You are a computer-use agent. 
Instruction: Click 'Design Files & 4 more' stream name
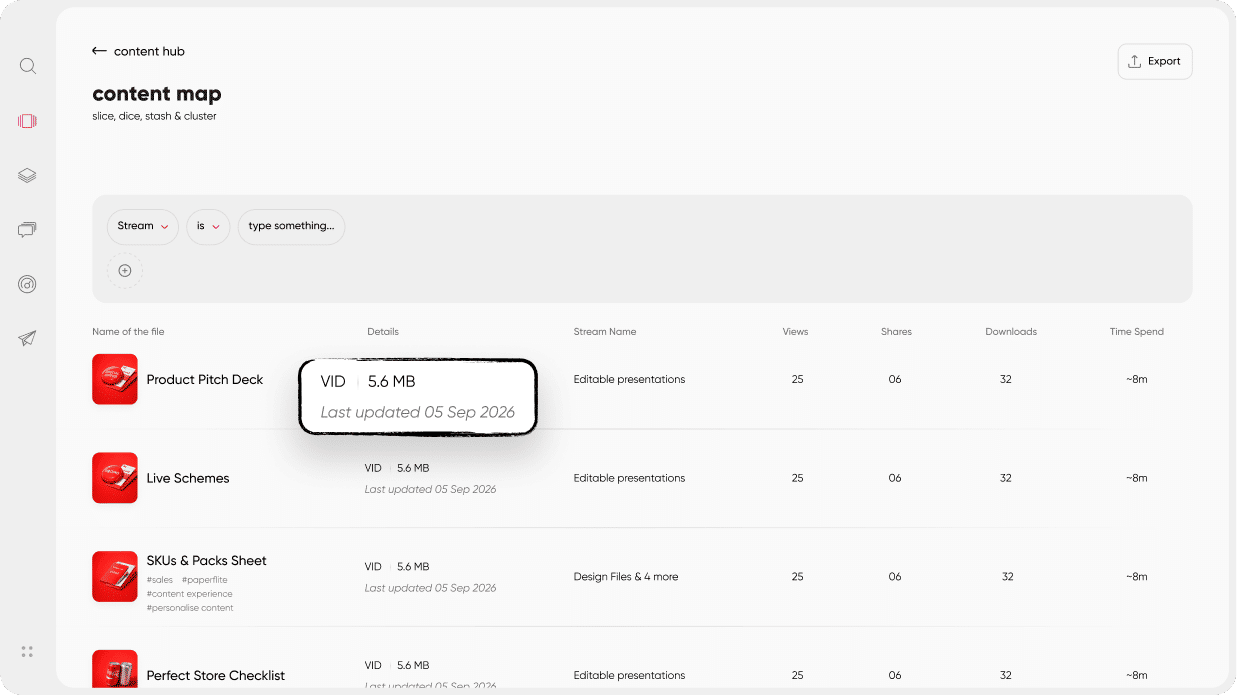[626, 577]
